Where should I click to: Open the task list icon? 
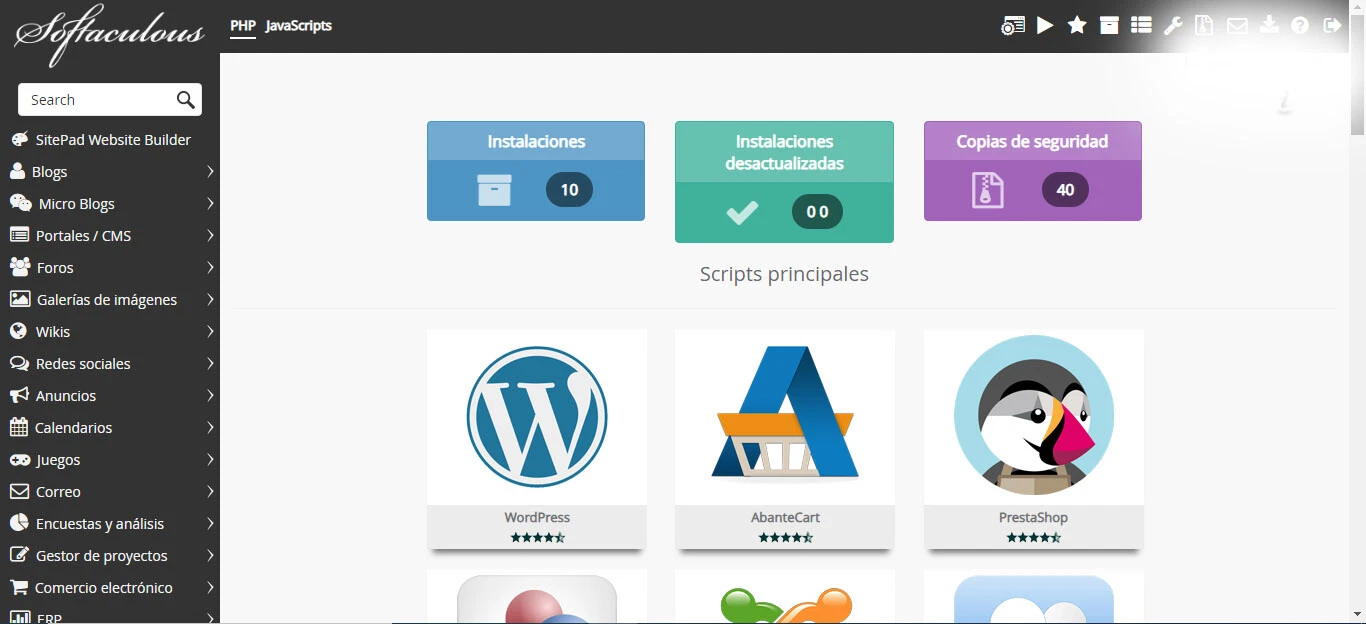pos(1141,25)
